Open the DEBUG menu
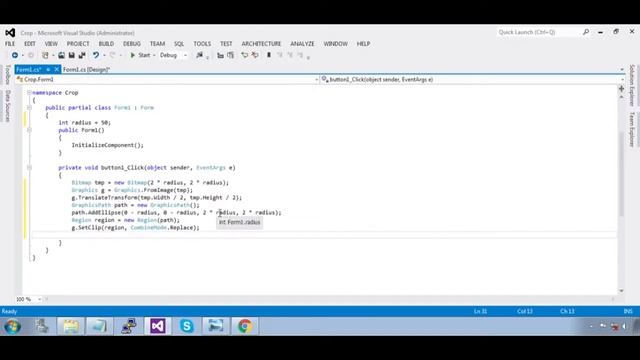 tap(132, 44)
